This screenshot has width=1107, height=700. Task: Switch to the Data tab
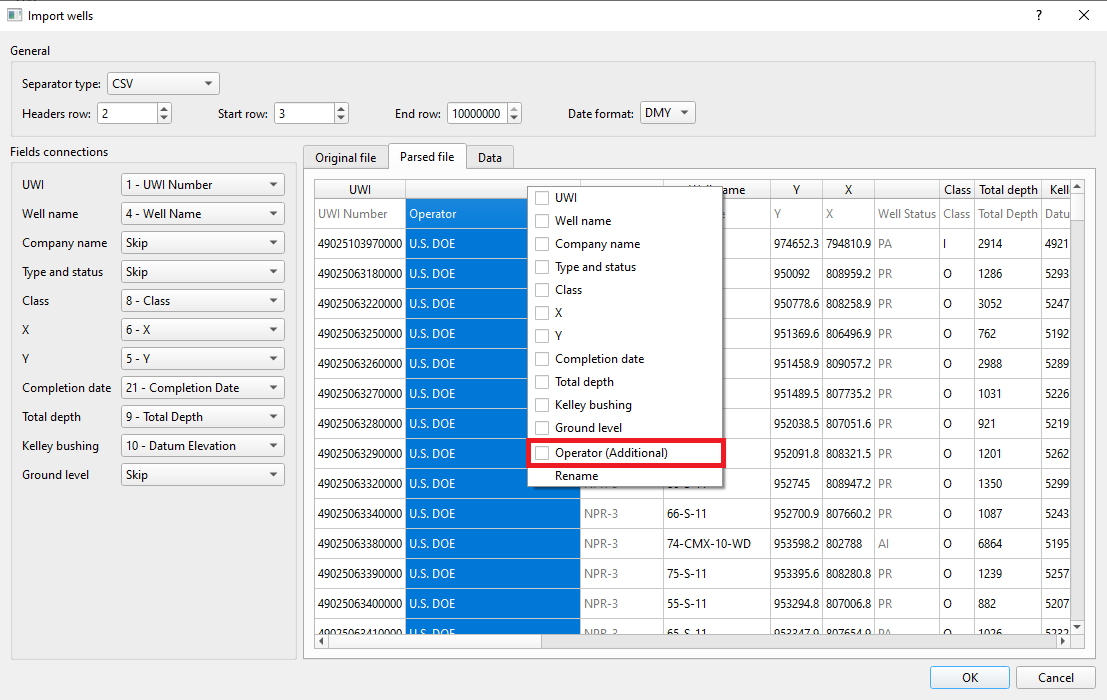[490, 157]
